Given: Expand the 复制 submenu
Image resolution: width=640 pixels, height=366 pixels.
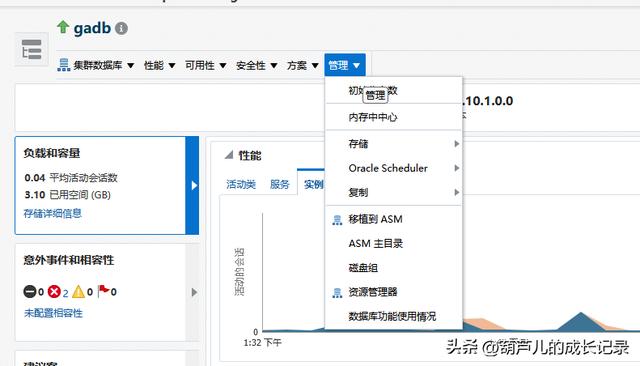Looking at the screenshot, I should tap(394, 192).
